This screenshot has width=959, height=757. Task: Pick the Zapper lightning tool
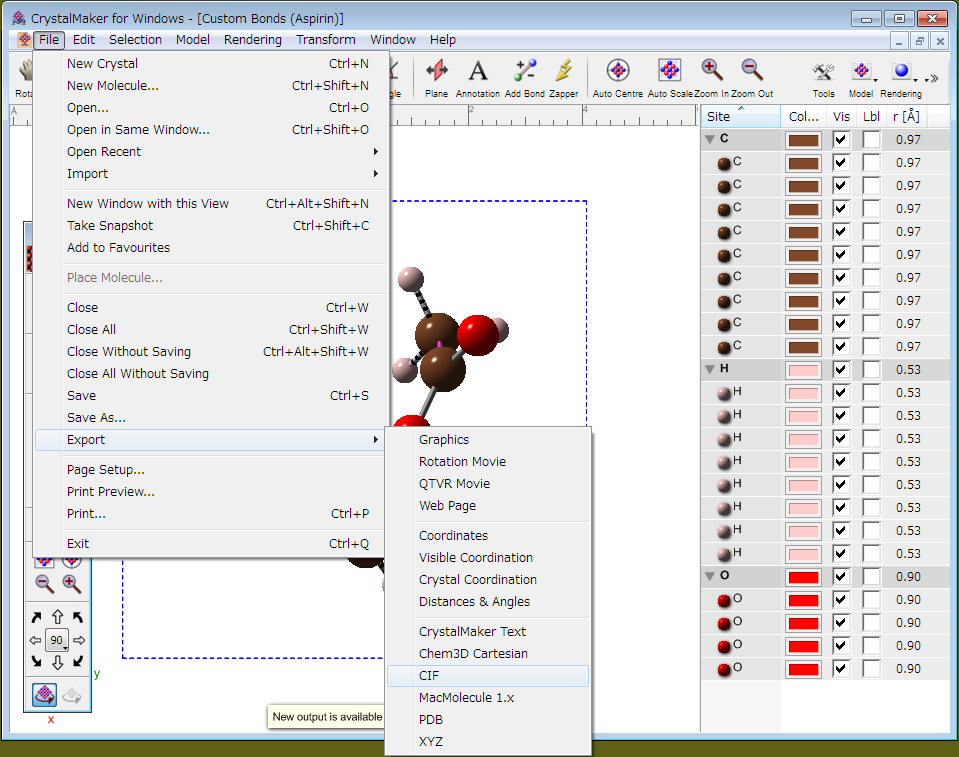tap(563, 77)
